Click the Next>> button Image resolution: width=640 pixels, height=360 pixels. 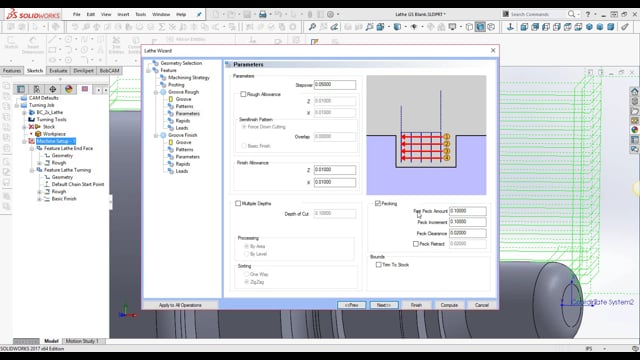click(x=384, y=305)
